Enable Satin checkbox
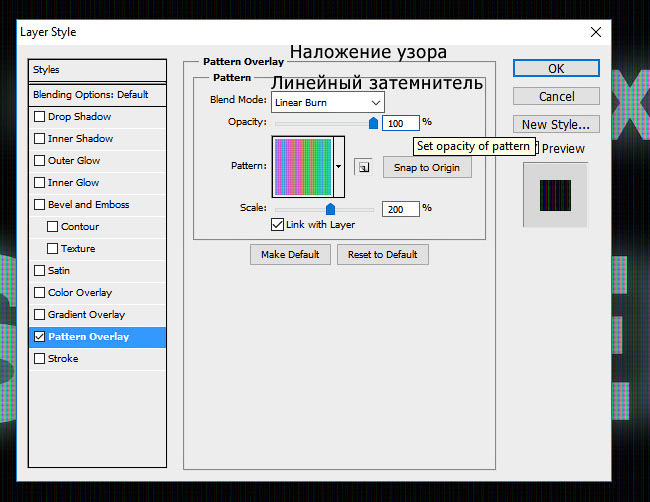The height and width of the screenshot is (502, 650). point(39,270)
